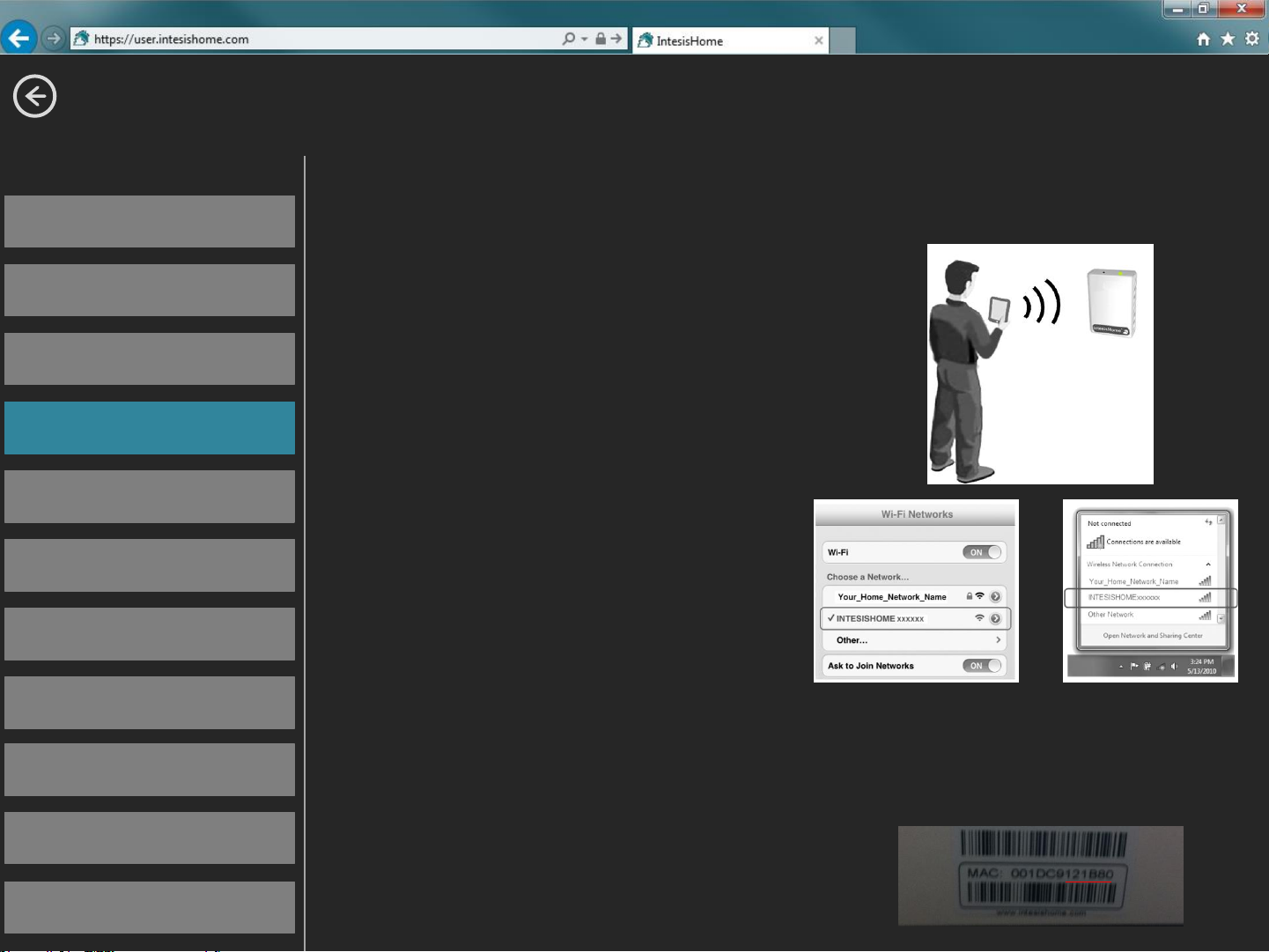Click the browser forward arrow button
This screenshot has width=1269, height=952.
(x=54, y=39)
